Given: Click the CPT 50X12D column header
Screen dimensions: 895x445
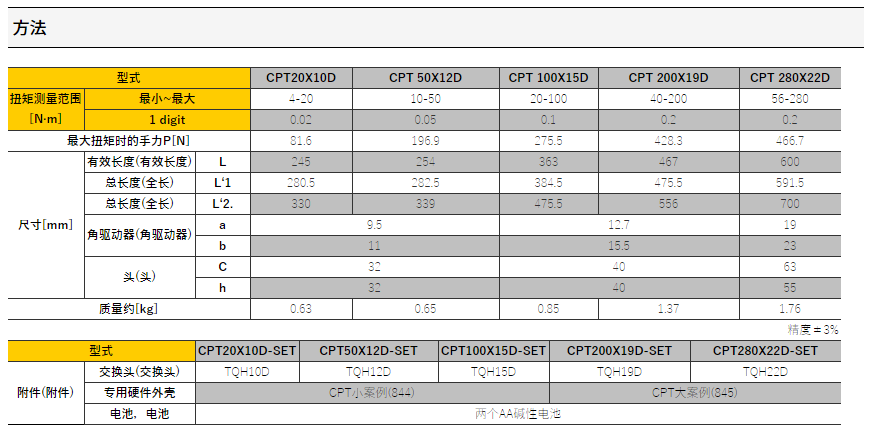Looking at the screenshot, I should (425, 77).
